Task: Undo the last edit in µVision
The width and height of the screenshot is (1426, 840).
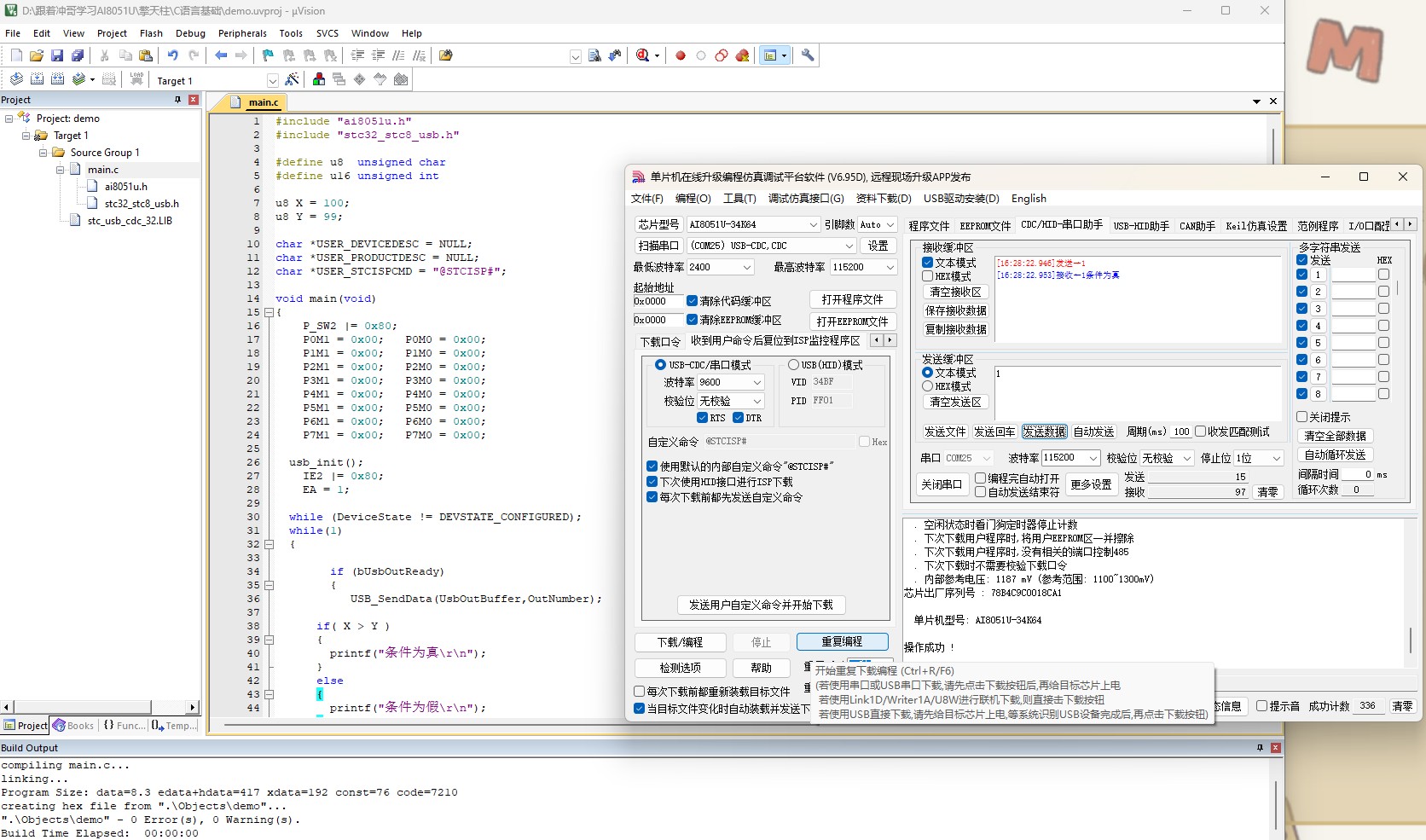Action: (173, 55)
